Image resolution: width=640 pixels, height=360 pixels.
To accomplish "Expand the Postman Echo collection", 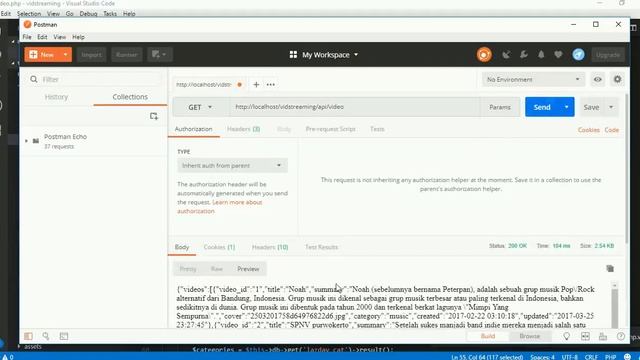I will [26, 141].
